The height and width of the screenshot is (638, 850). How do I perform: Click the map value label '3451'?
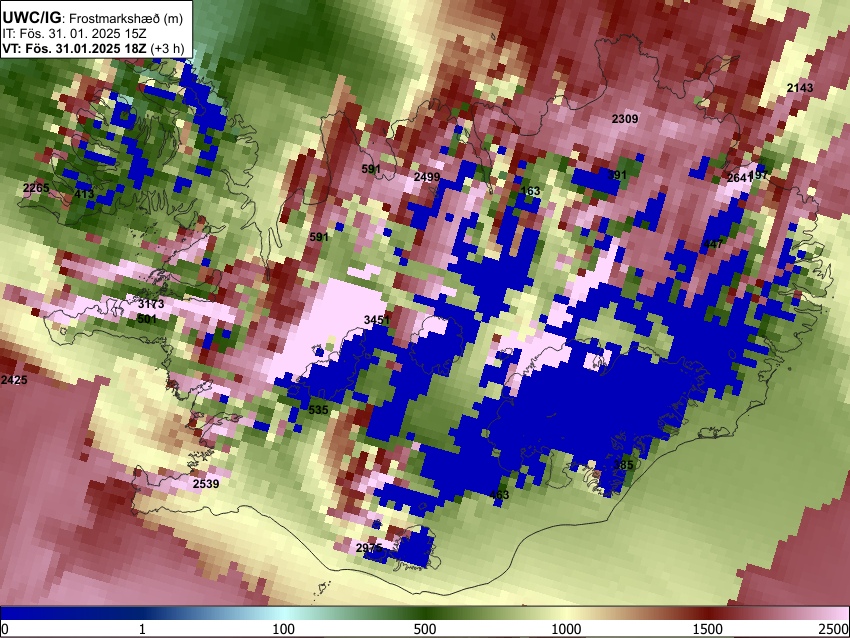pyautogui.click(x=377, y=320)
